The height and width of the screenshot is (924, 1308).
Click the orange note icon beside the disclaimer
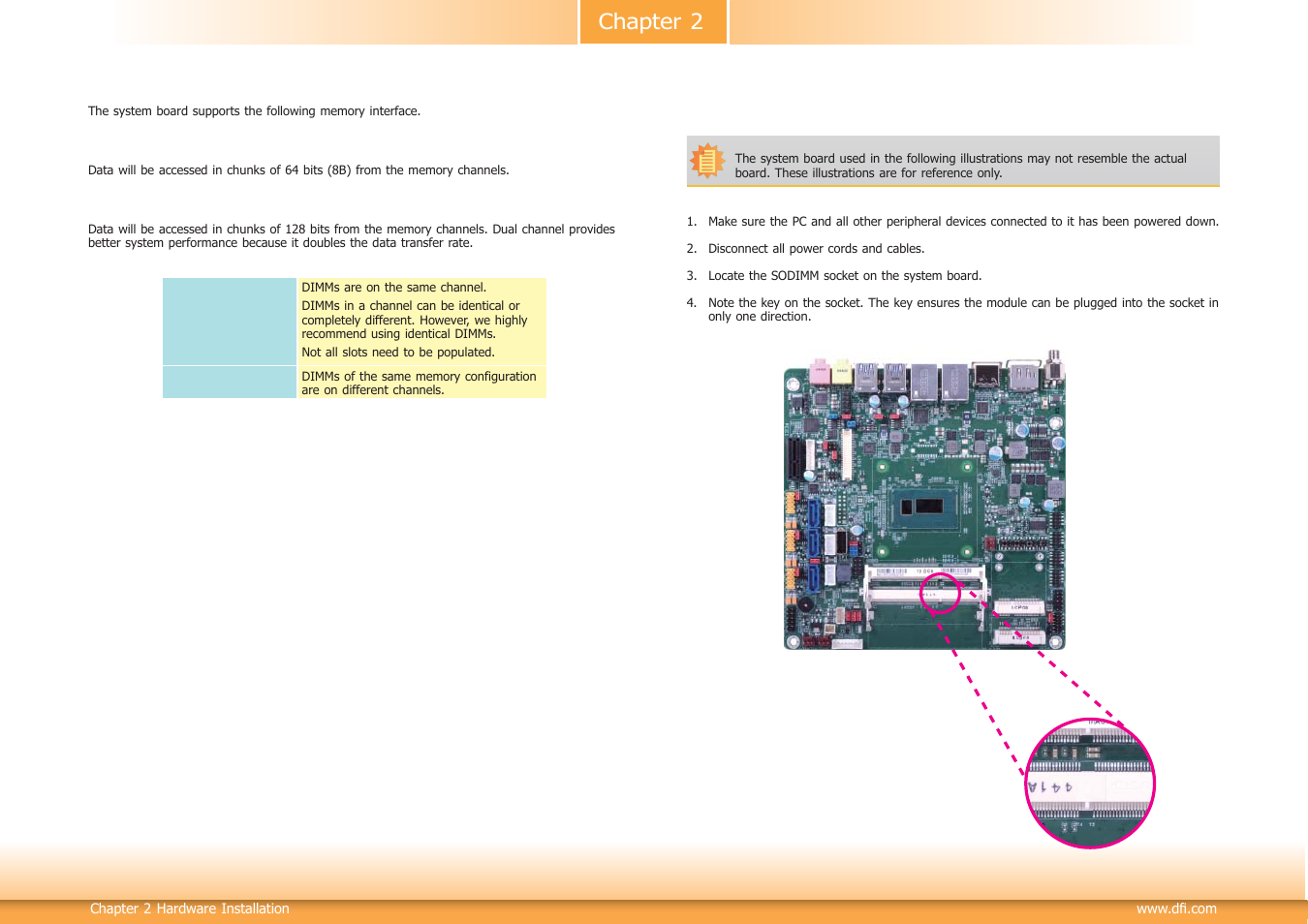(x=707, y=161)
